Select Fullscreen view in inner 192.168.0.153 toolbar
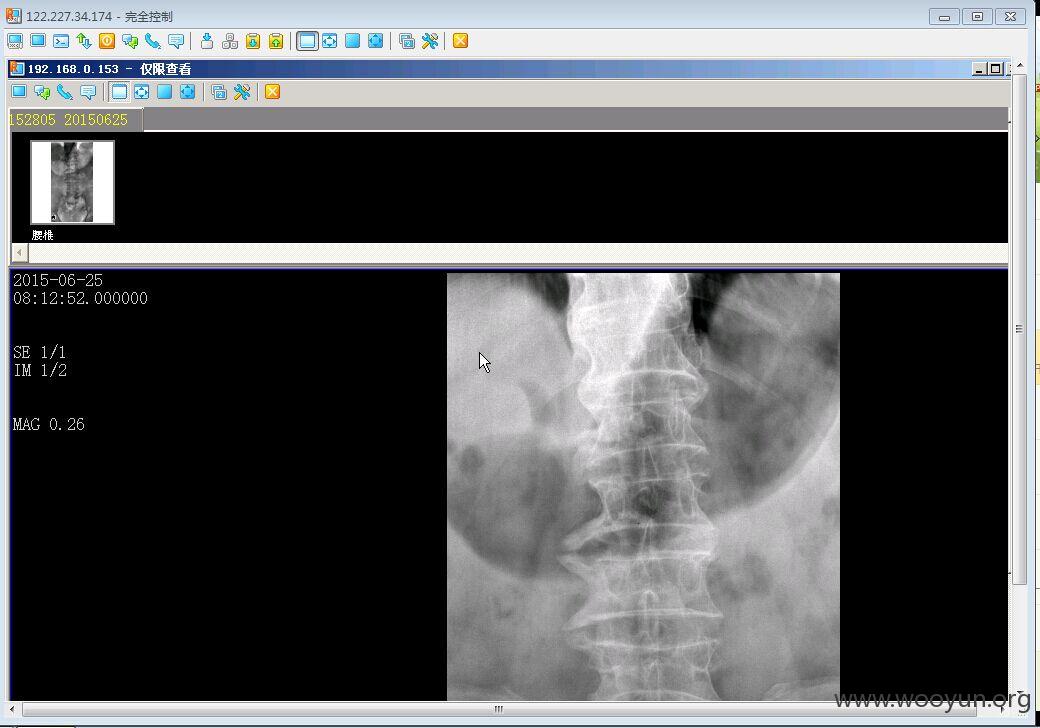The image size is (1040, 728). pyautogui.click(x=164, y=91)
